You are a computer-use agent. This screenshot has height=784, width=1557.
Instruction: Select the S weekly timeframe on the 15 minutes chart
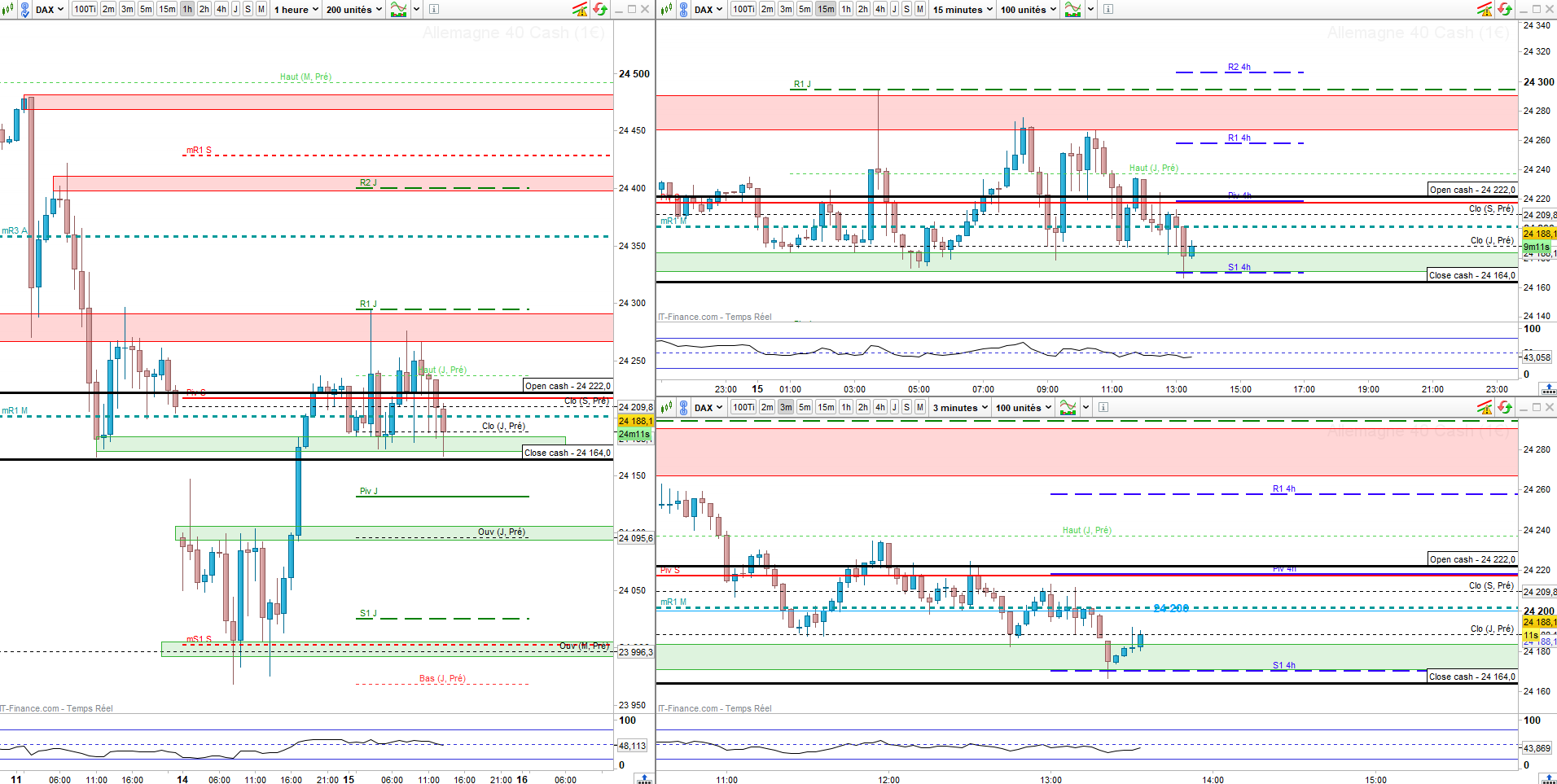tap(906, 10)
